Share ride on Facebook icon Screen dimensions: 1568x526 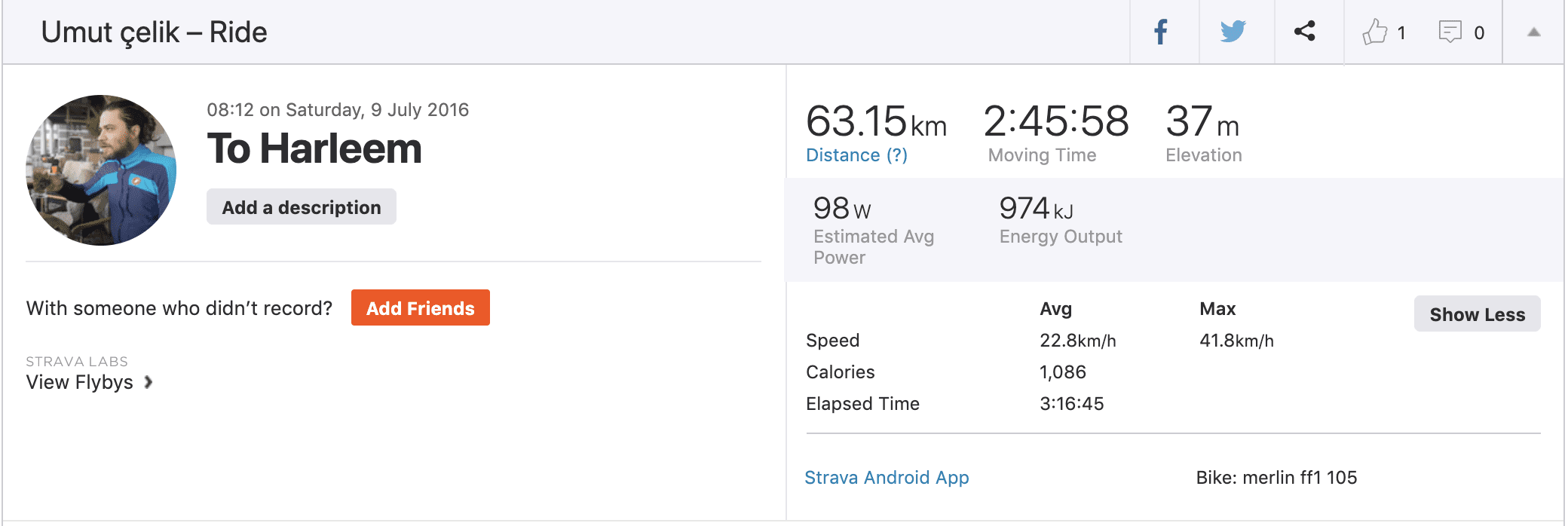coord(1161,32)
